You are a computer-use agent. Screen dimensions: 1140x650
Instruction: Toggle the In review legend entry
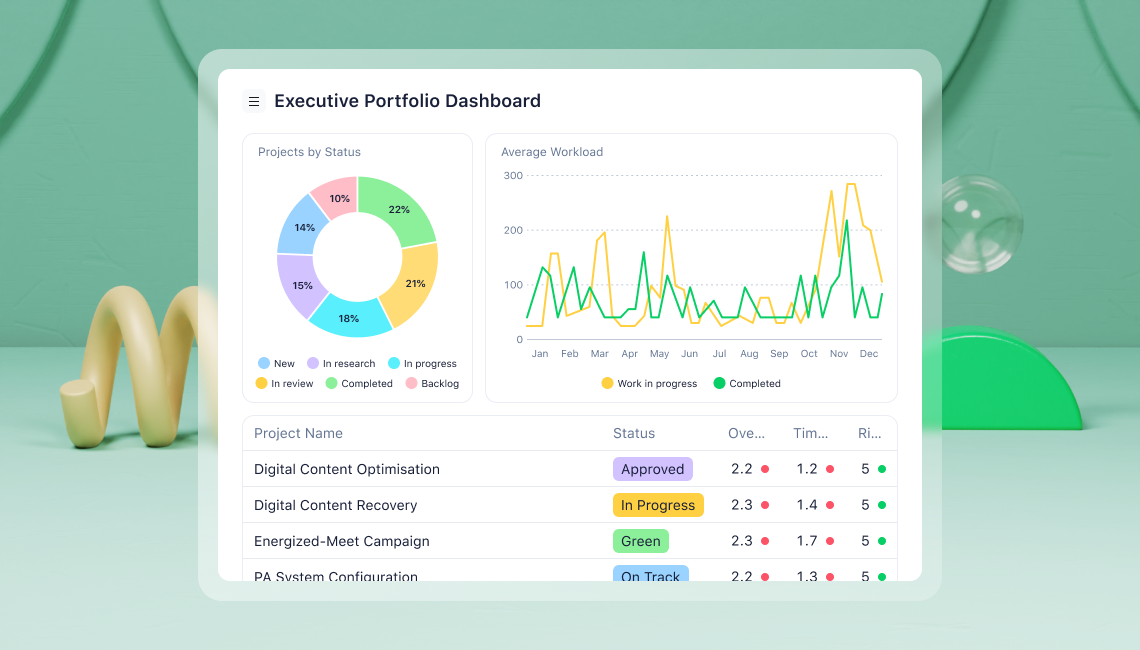pos(262,383)
